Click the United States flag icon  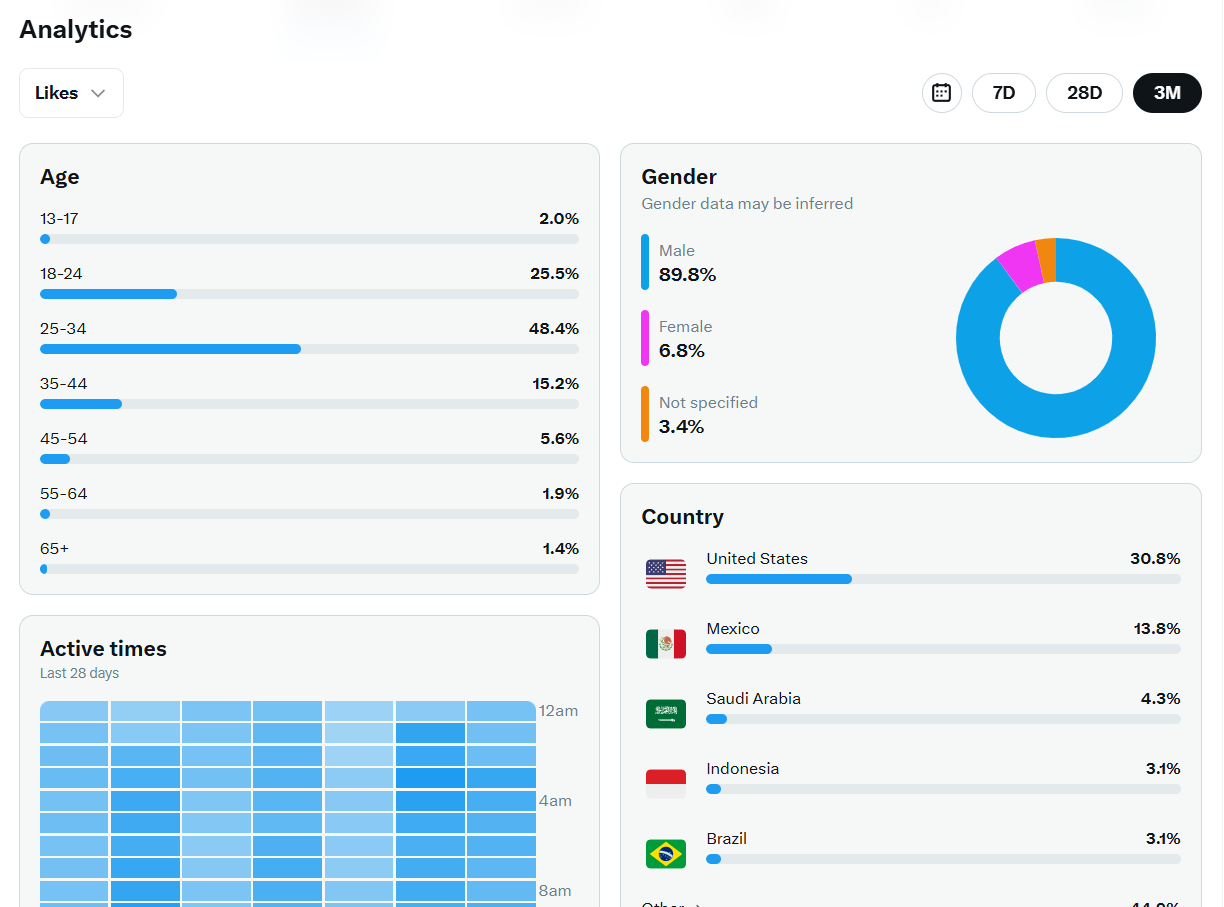[666, 574]
